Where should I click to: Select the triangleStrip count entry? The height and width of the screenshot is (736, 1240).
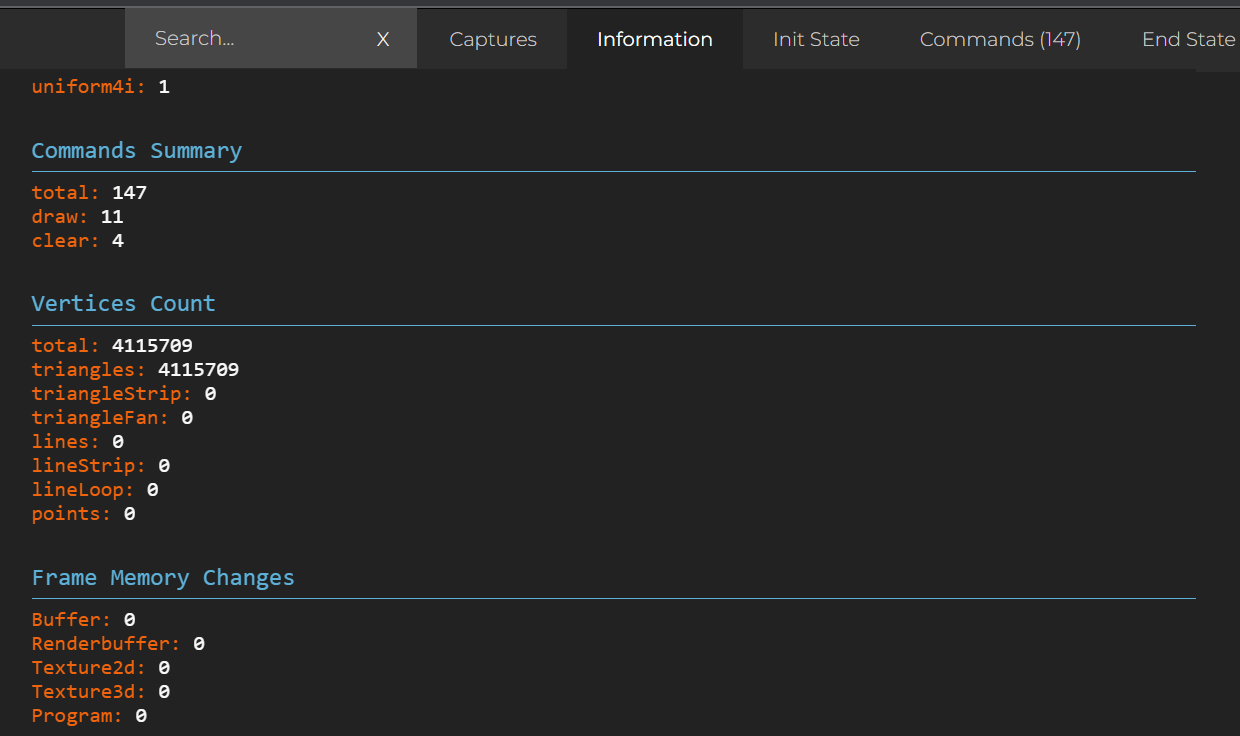(x=120, y=393)
